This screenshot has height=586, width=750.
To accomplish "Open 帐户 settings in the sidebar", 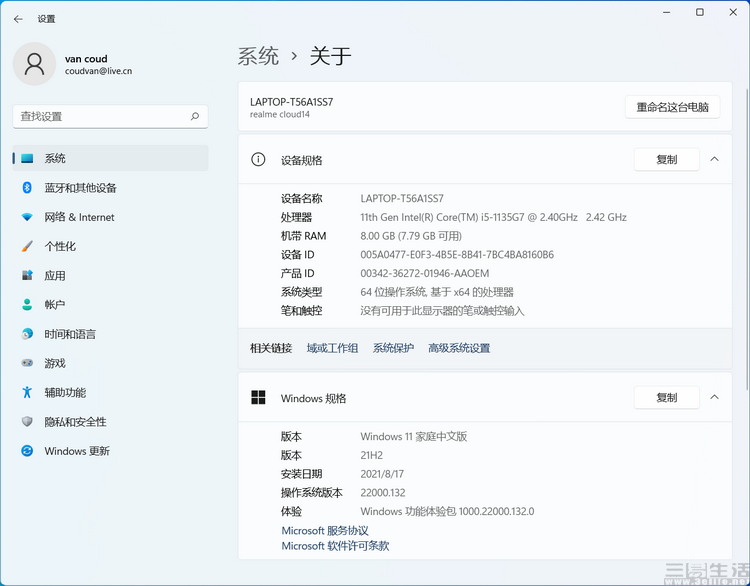I will click(x=110, y=305).
